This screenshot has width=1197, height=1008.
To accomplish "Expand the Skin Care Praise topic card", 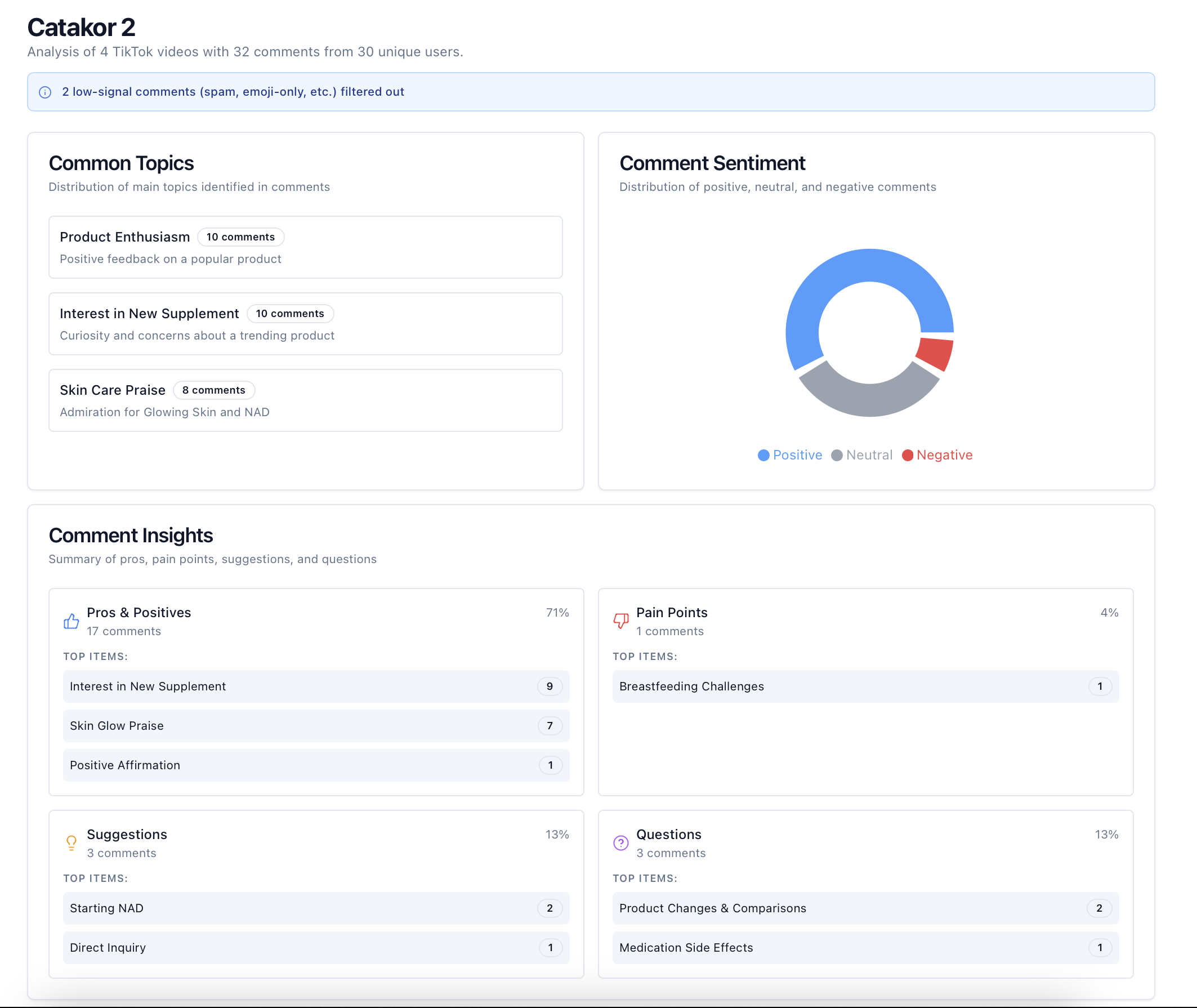I will pos(306,400).
